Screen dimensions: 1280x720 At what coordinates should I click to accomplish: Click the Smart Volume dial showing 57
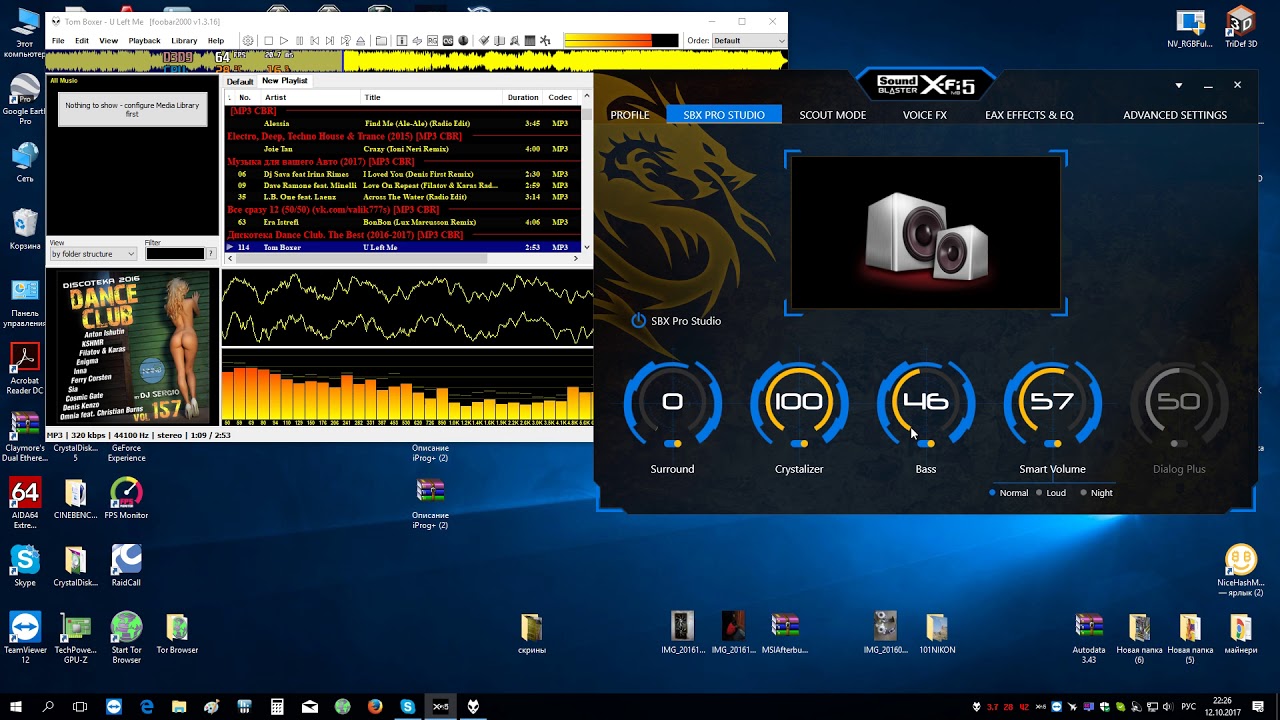click(1052, 402)
